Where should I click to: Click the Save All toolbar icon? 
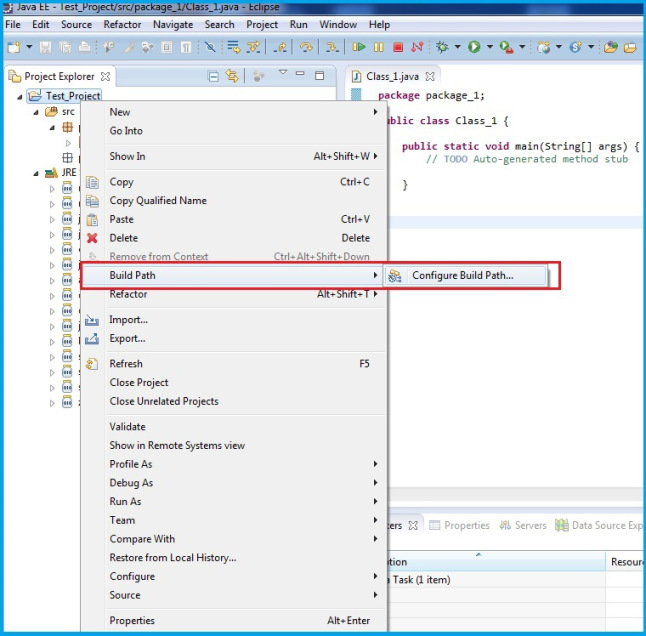[x=65, y=47]
